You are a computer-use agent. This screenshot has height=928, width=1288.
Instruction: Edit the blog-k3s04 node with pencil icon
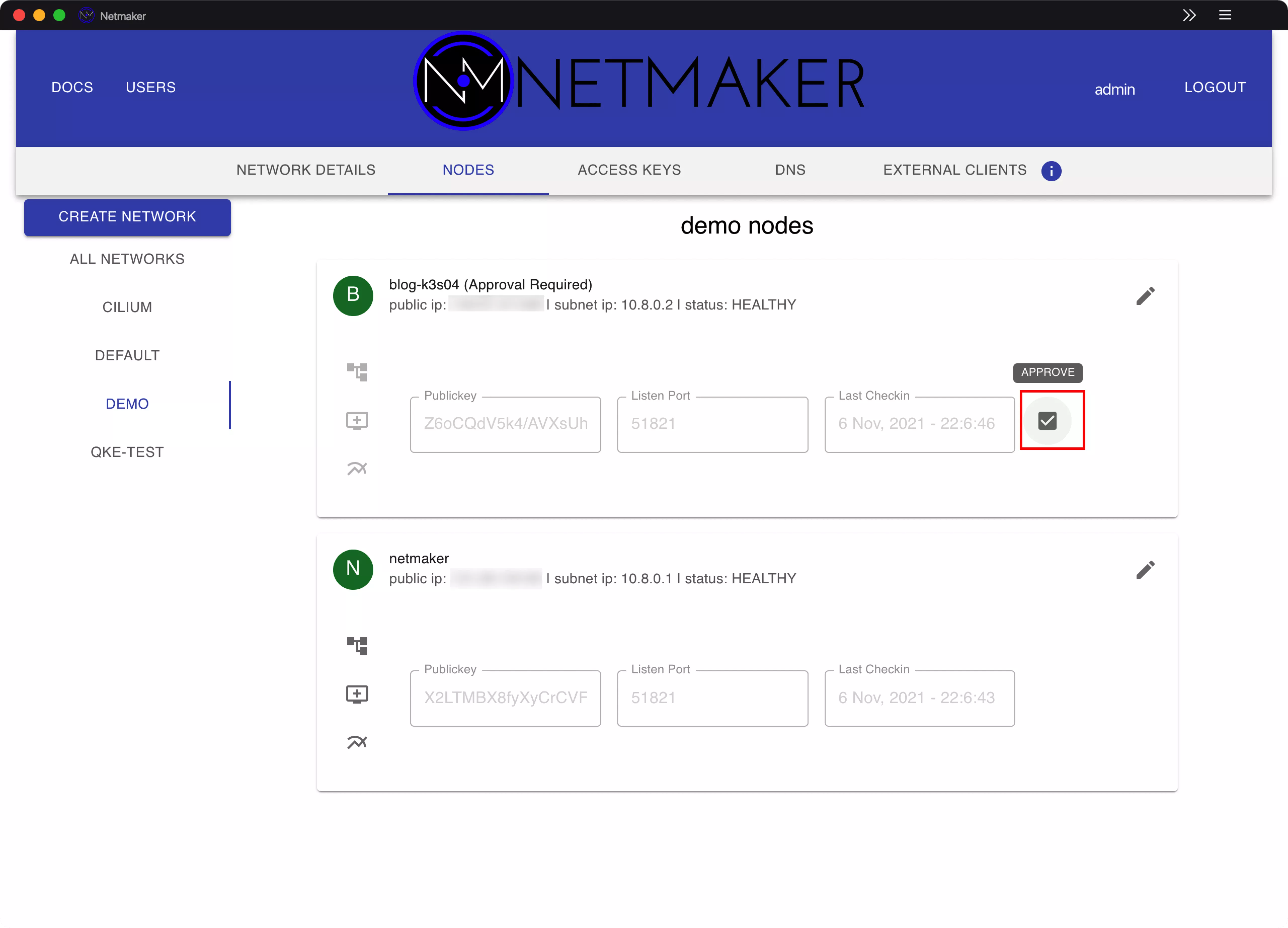tap(1145, 295)
